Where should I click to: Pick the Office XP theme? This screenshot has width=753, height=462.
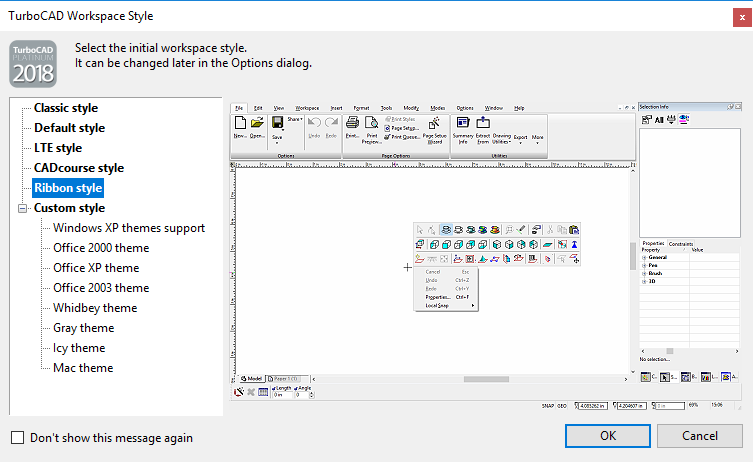(x=96, y=268)
